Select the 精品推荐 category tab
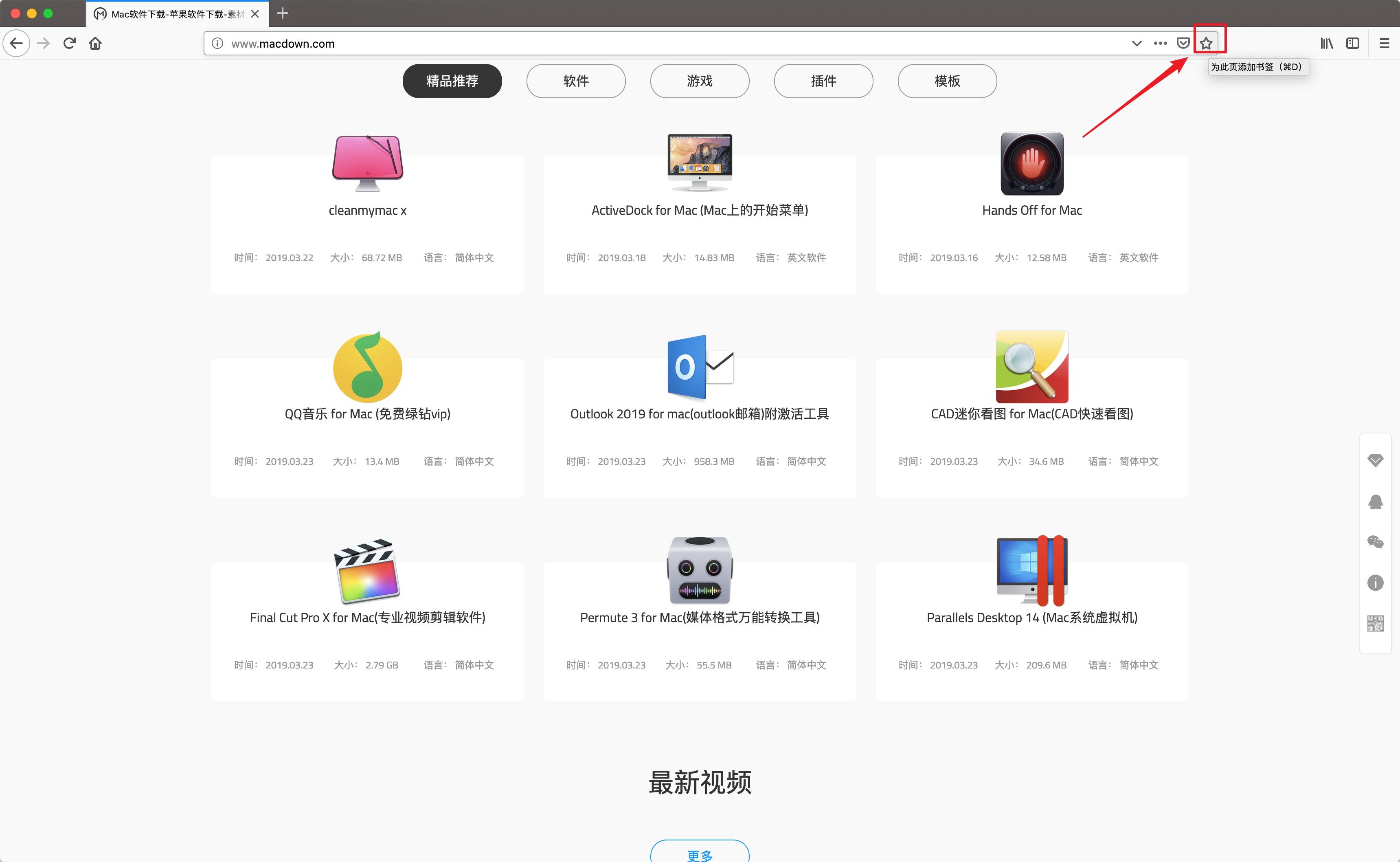 tap(452, 81)
